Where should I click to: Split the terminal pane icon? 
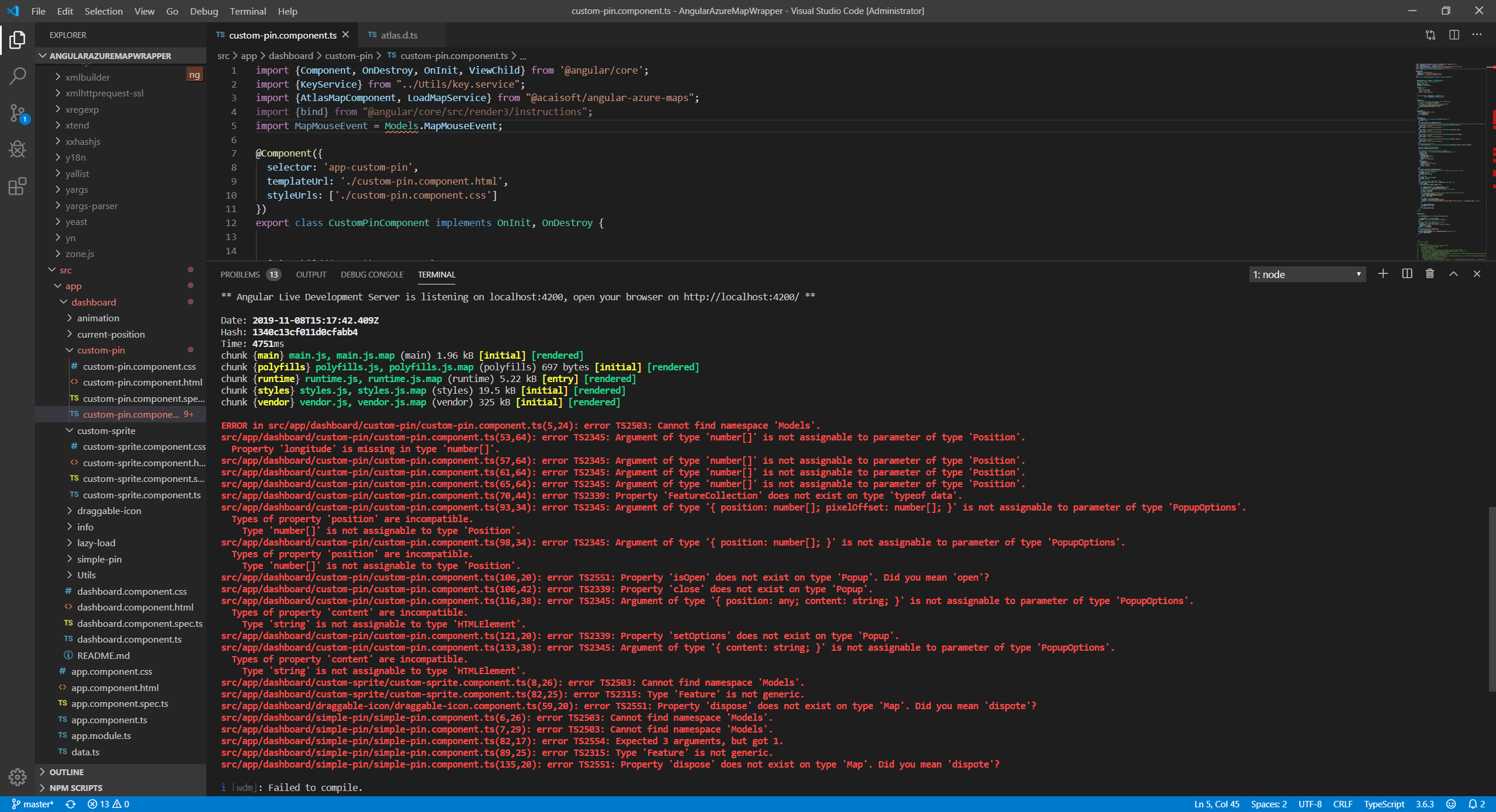1406,273
